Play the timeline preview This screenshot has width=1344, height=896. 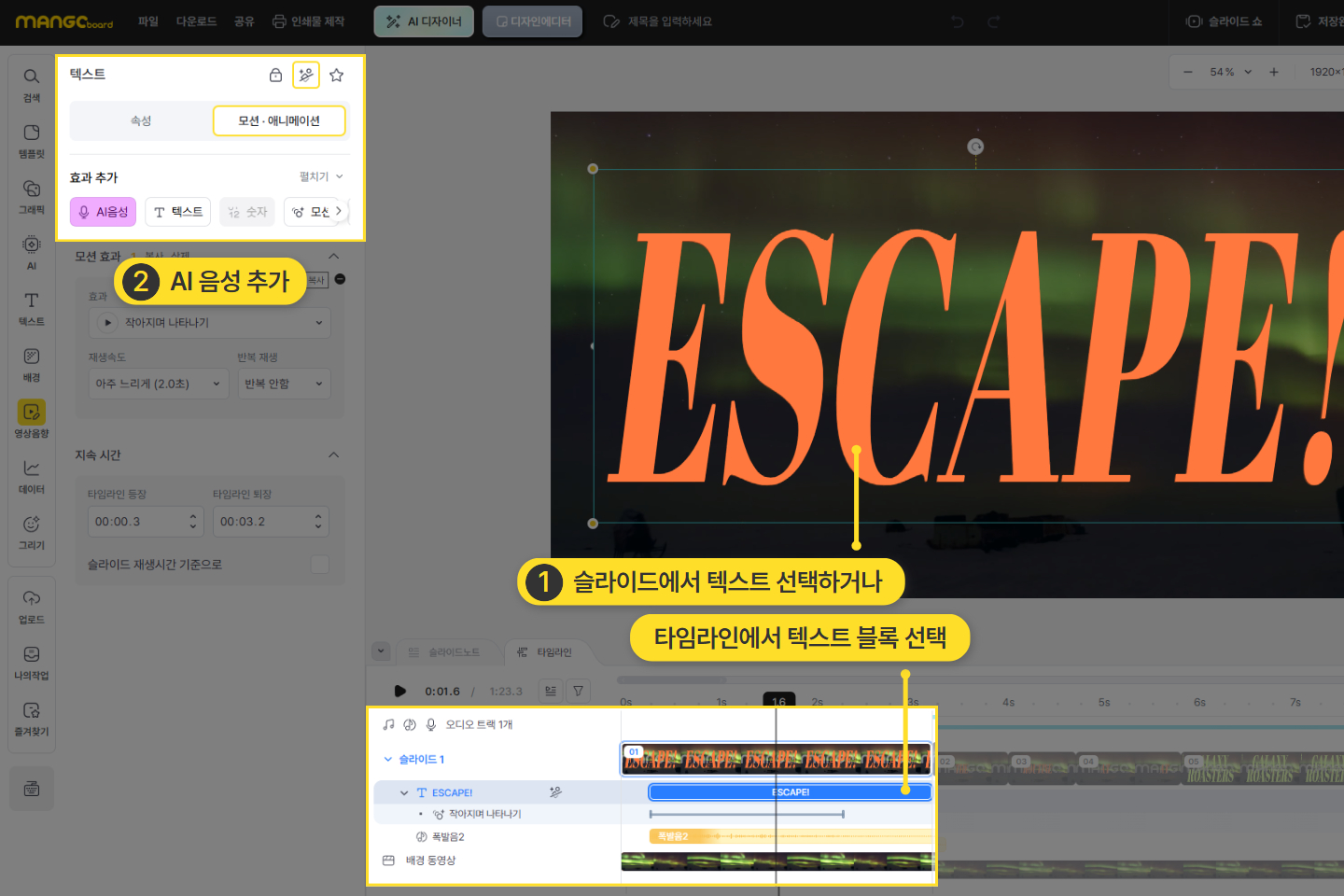pyautogui.click(x=400, y=691)
